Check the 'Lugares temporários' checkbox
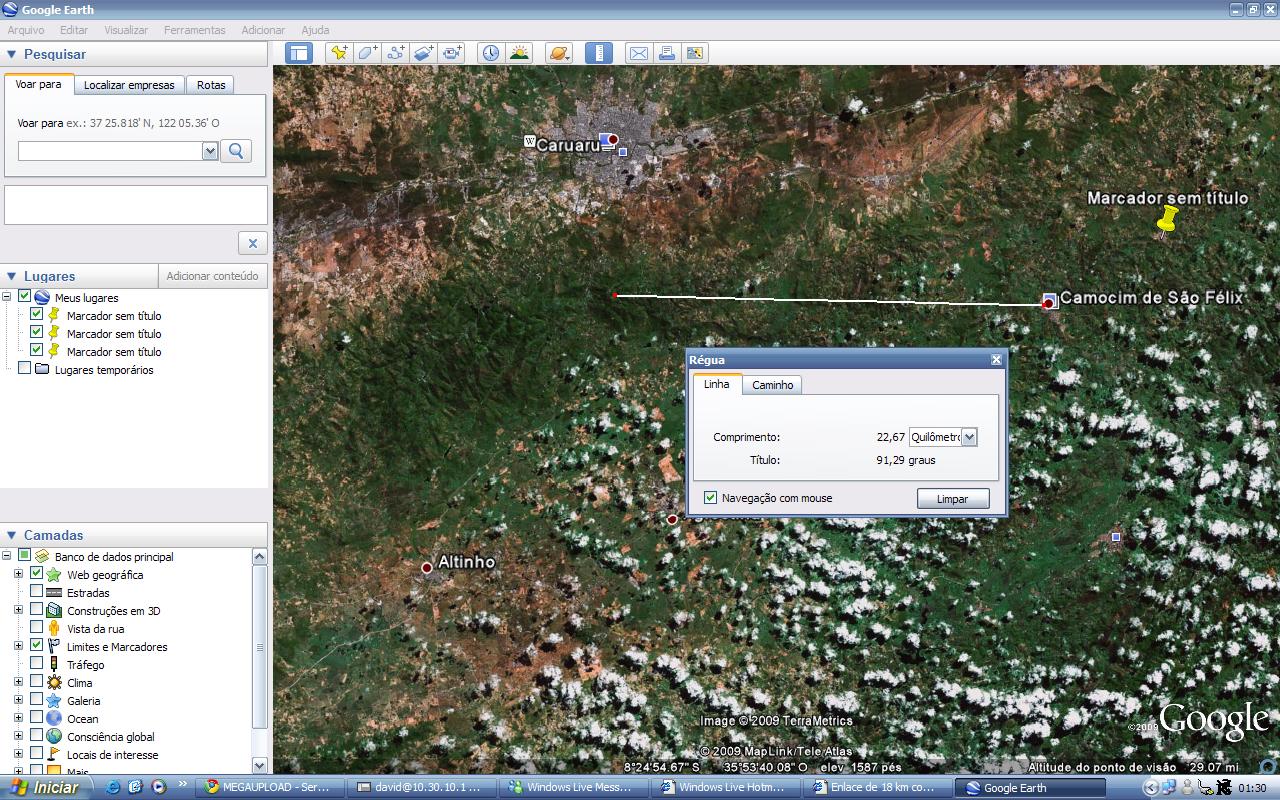 [x=25, y=369]
